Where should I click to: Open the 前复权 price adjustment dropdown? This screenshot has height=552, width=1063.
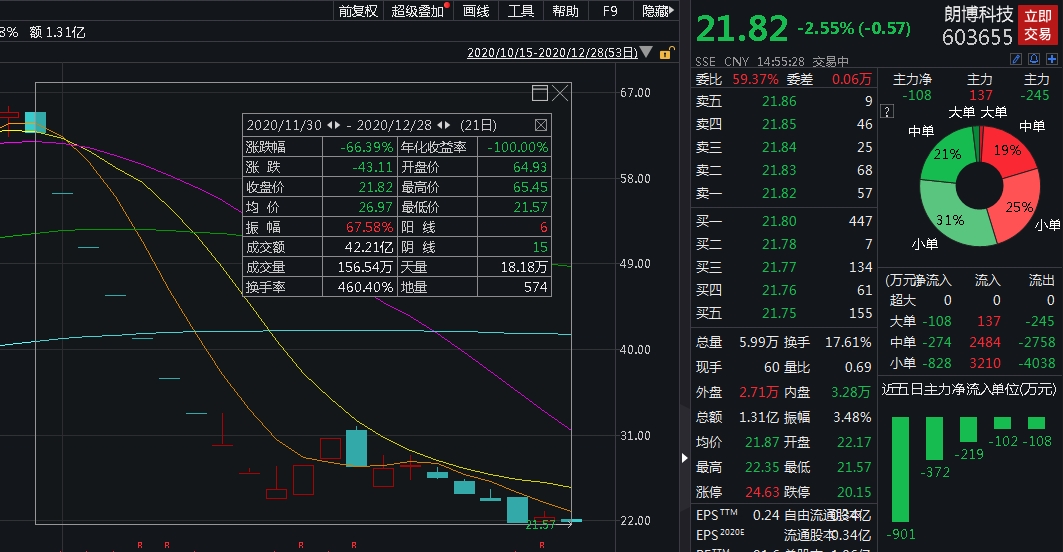tap(359, 11)
